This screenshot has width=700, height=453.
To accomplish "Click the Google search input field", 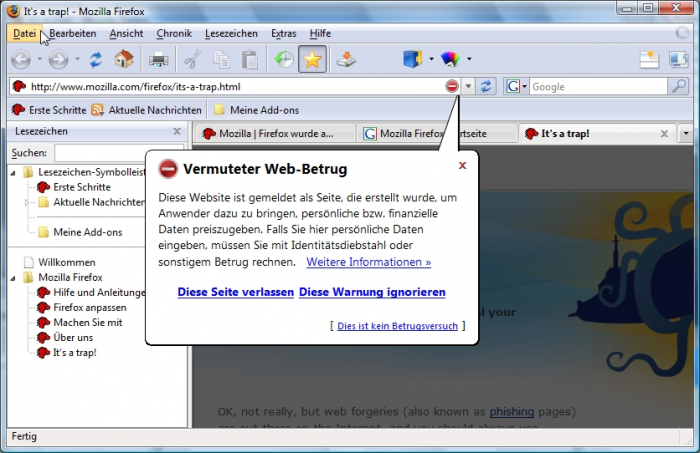I will [598, 87].
